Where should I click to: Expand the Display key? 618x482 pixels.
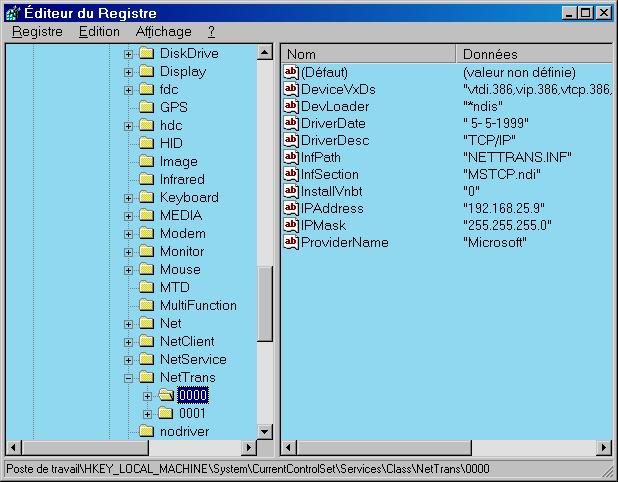click(x=128, y=72)
